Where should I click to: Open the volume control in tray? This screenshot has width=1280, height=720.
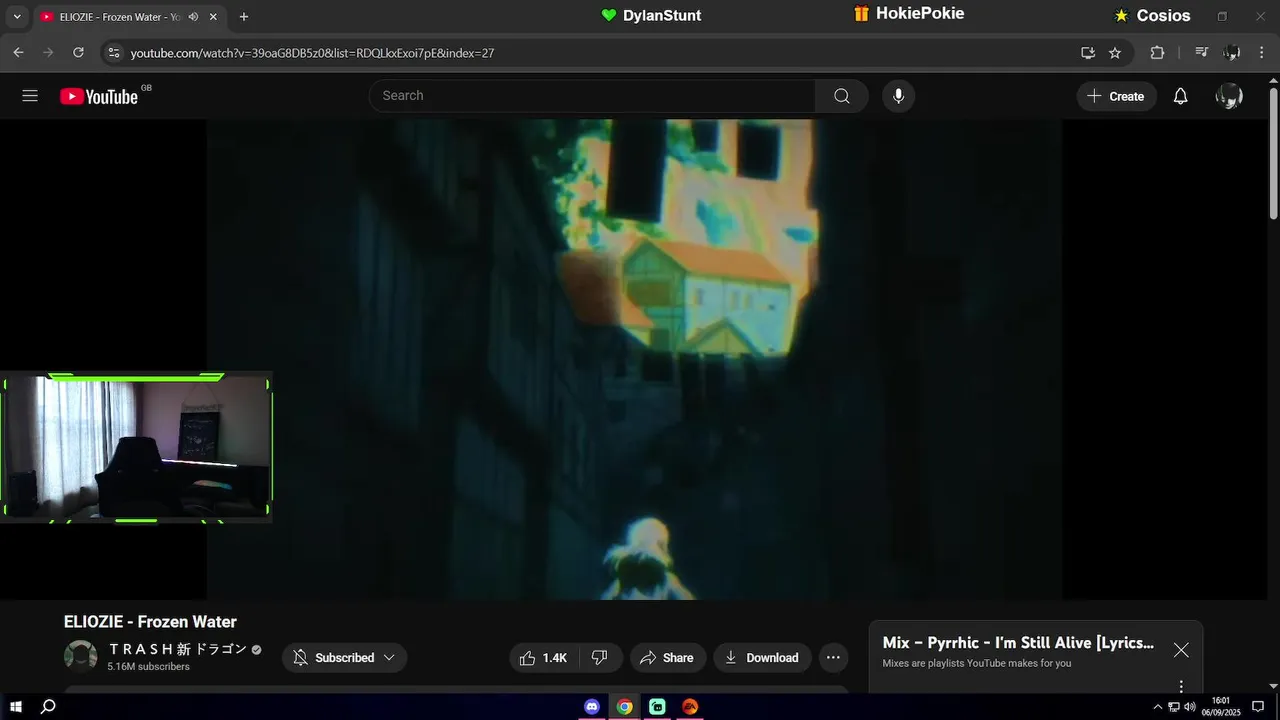1189,707
